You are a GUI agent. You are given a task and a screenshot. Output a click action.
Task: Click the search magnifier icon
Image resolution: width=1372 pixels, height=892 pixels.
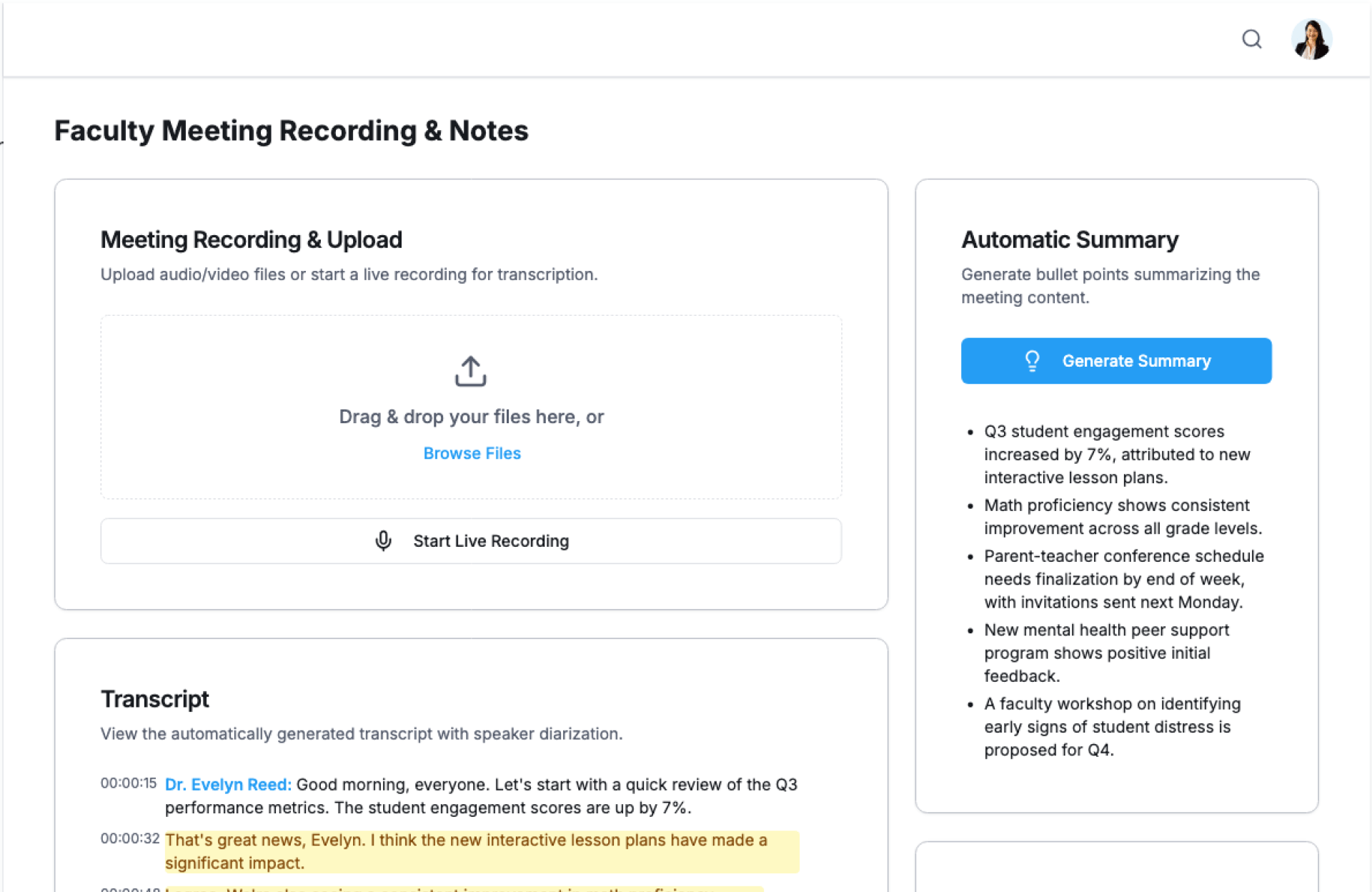[x=1251, y=39]
